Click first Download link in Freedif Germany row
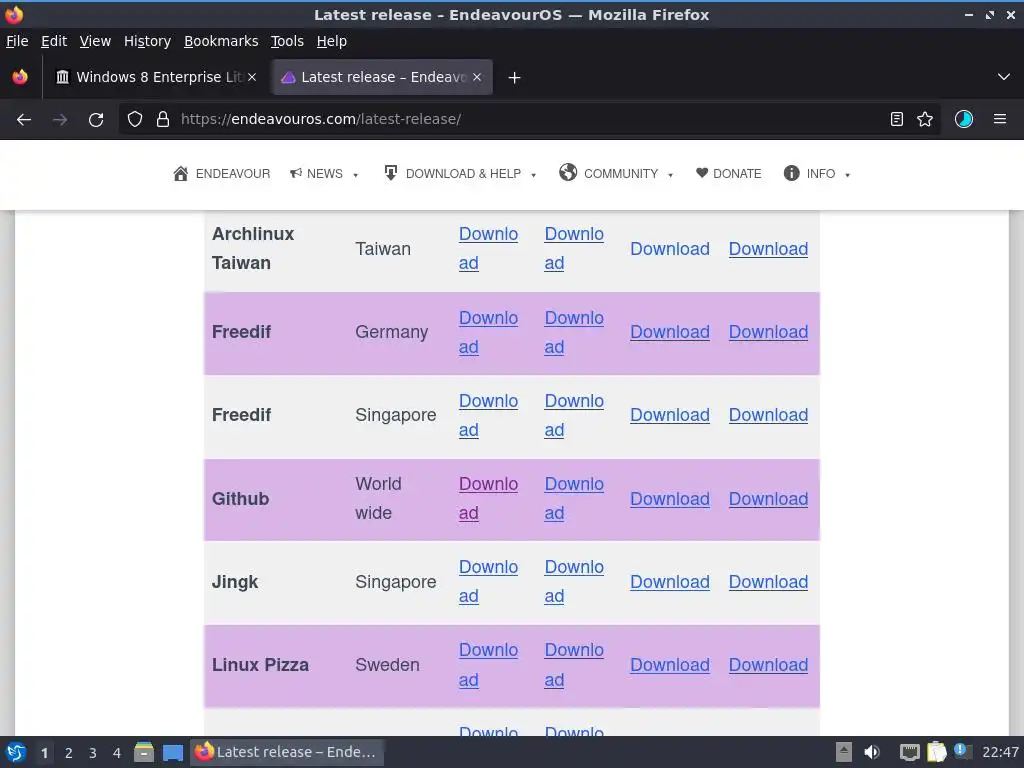This screenshot has width=1024, height=768. click(488, 332)
